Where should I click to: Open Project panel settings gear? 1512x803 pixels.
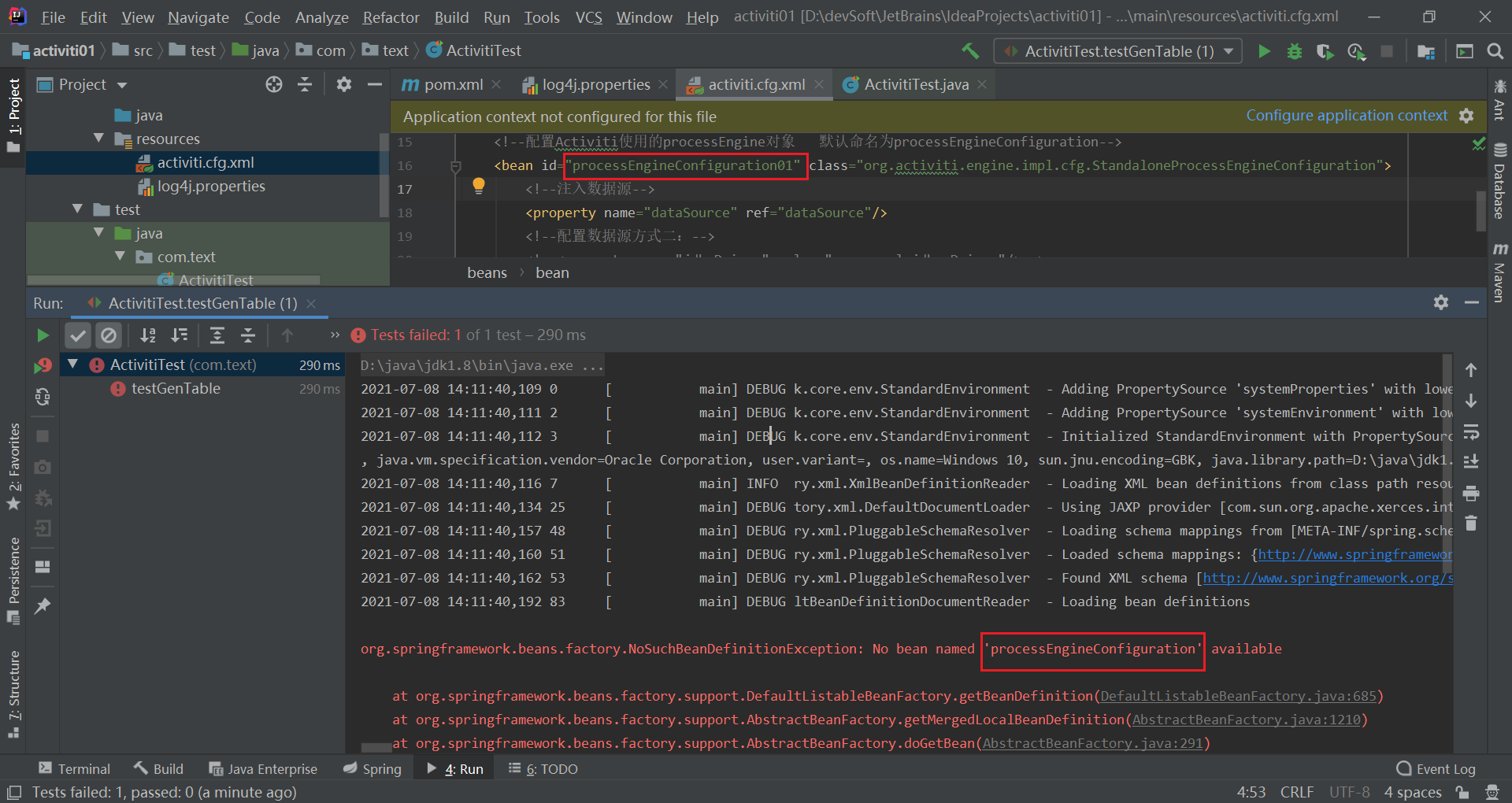[344, 84]
